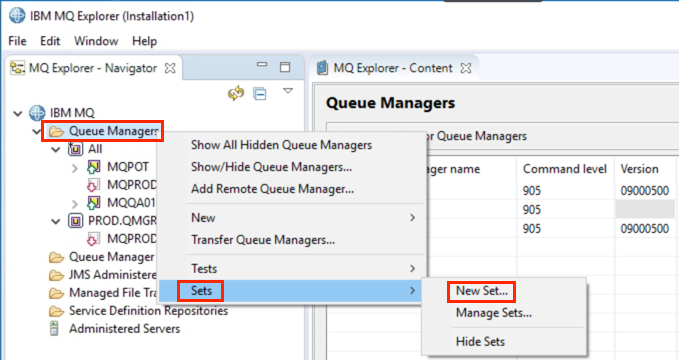Click the Collapse All icon in Navigator
This screenshot has width=679, height=360.
point(260,94)
